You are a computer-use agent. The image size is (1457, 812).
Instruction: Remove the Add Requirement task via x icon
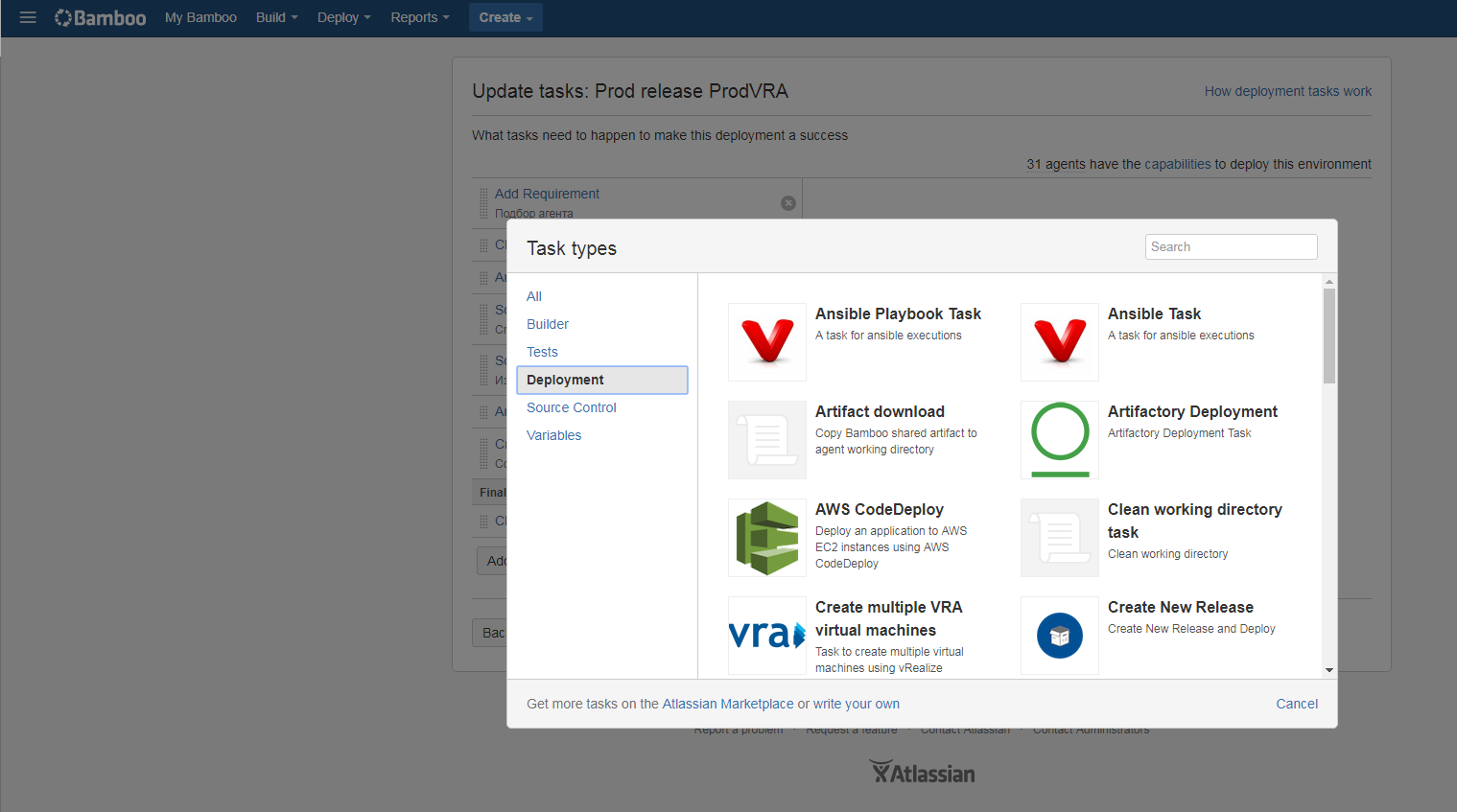click(x=788, y=203)
